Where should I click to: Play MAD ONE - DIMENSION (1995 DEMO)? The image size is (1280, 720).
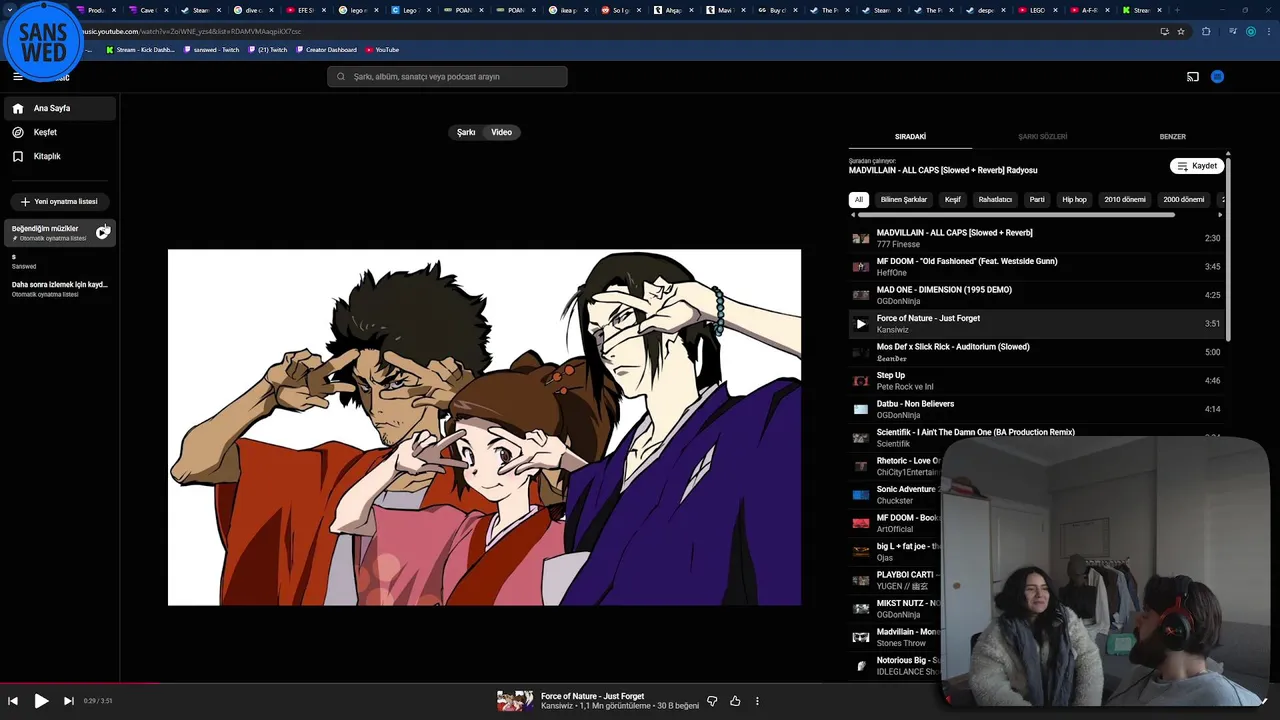pos(1036,295)
